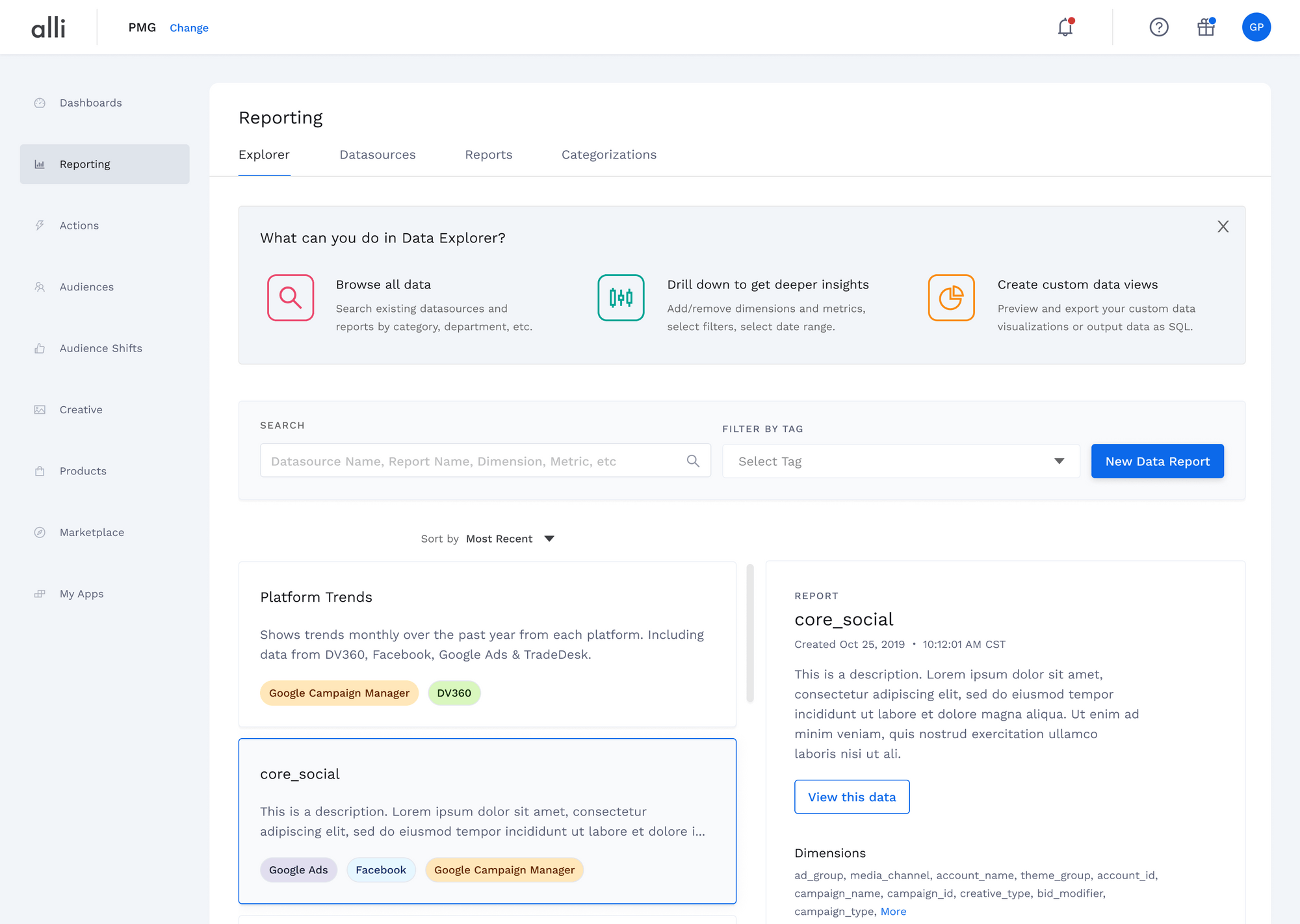Screen dimensions: 1300x924
Task: Open Audiences from the sidebar
Action: point(86,286)
